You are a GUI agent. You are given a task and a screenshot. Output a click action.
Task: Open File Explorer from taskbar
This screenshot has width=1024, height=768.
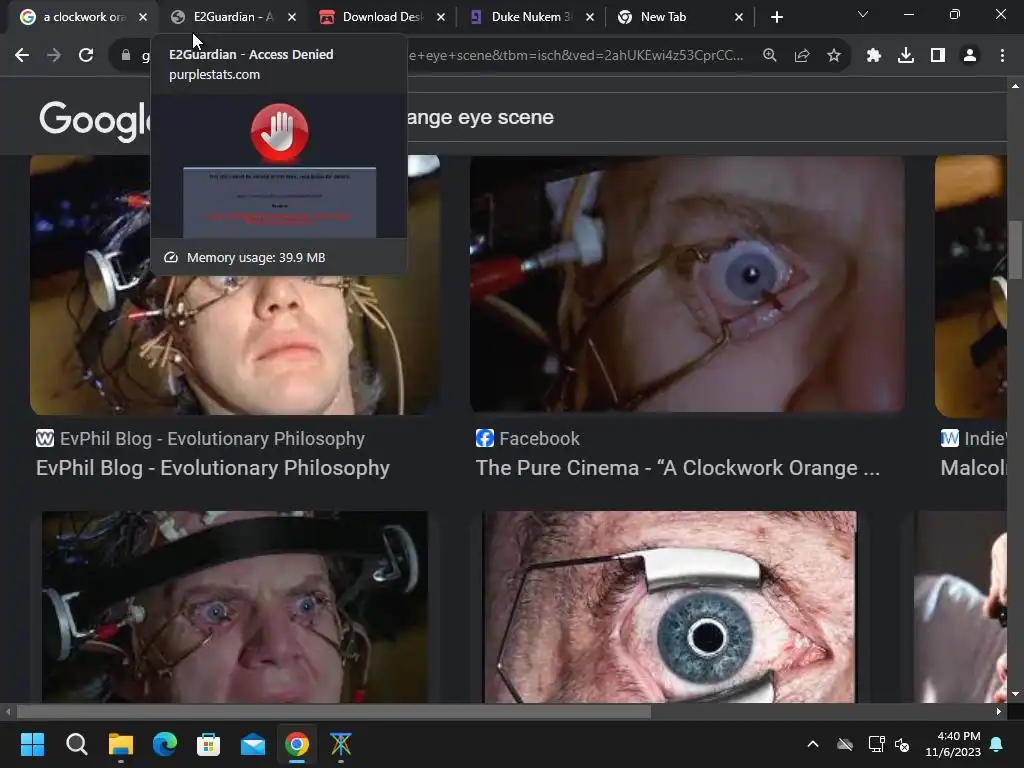pyautogui.click(x=121, y=744)
